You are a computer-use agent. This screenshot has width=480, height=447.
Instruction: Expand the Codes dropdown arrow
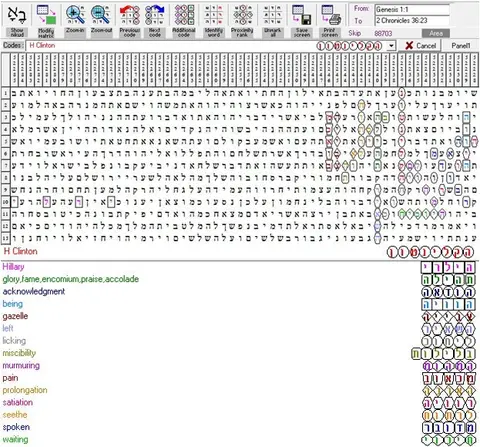[x=391, y=46]
